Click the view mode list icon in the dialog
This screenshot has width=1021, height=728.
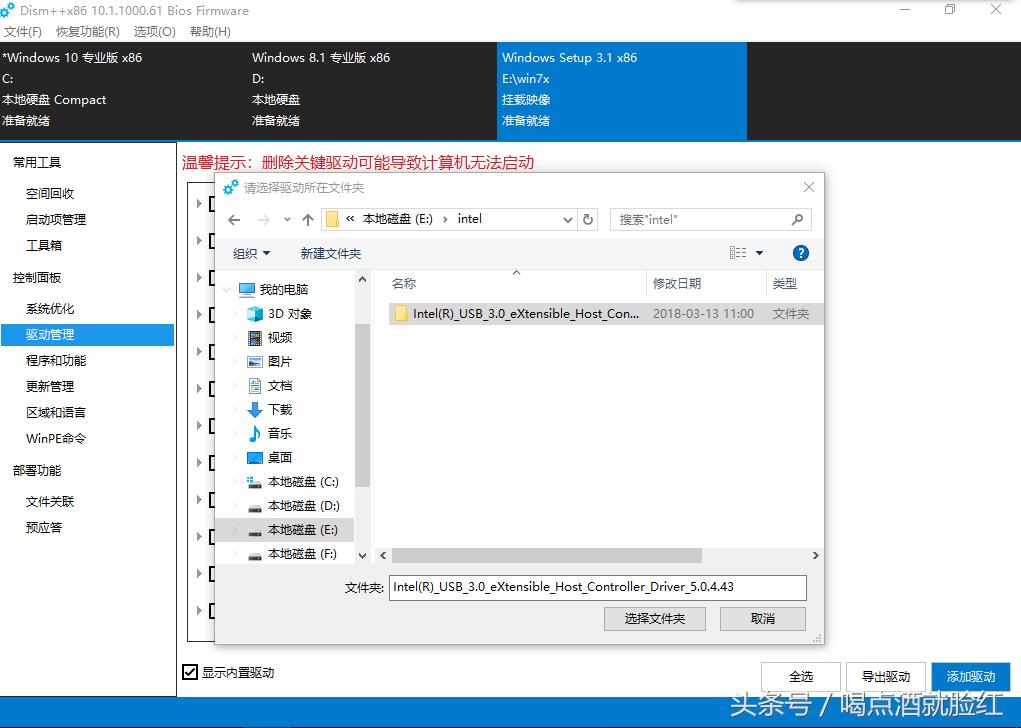tap(738, 252)
